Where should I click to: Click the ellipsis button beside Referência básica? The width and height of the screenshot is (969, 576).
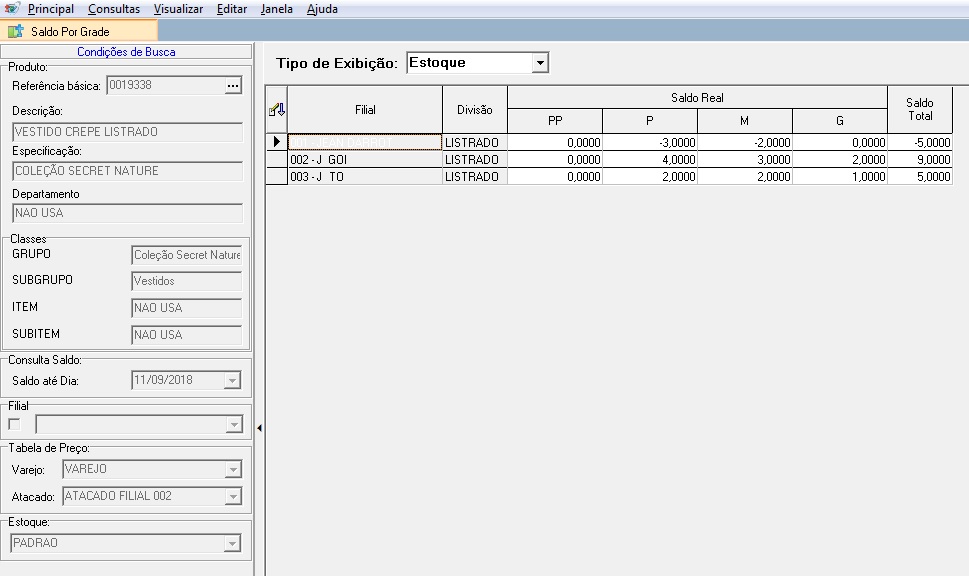233,87
